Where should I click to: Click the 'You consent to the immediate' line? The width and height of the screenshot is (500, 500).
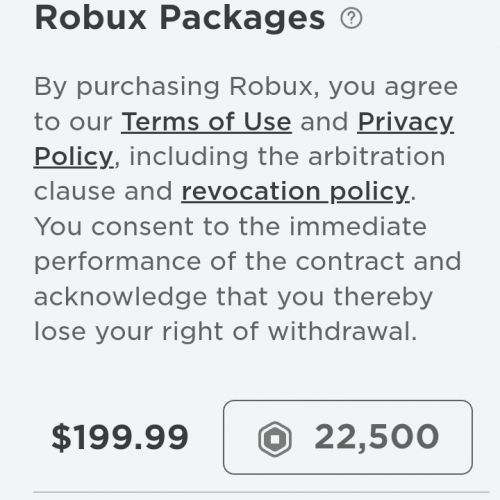(231, 226)
